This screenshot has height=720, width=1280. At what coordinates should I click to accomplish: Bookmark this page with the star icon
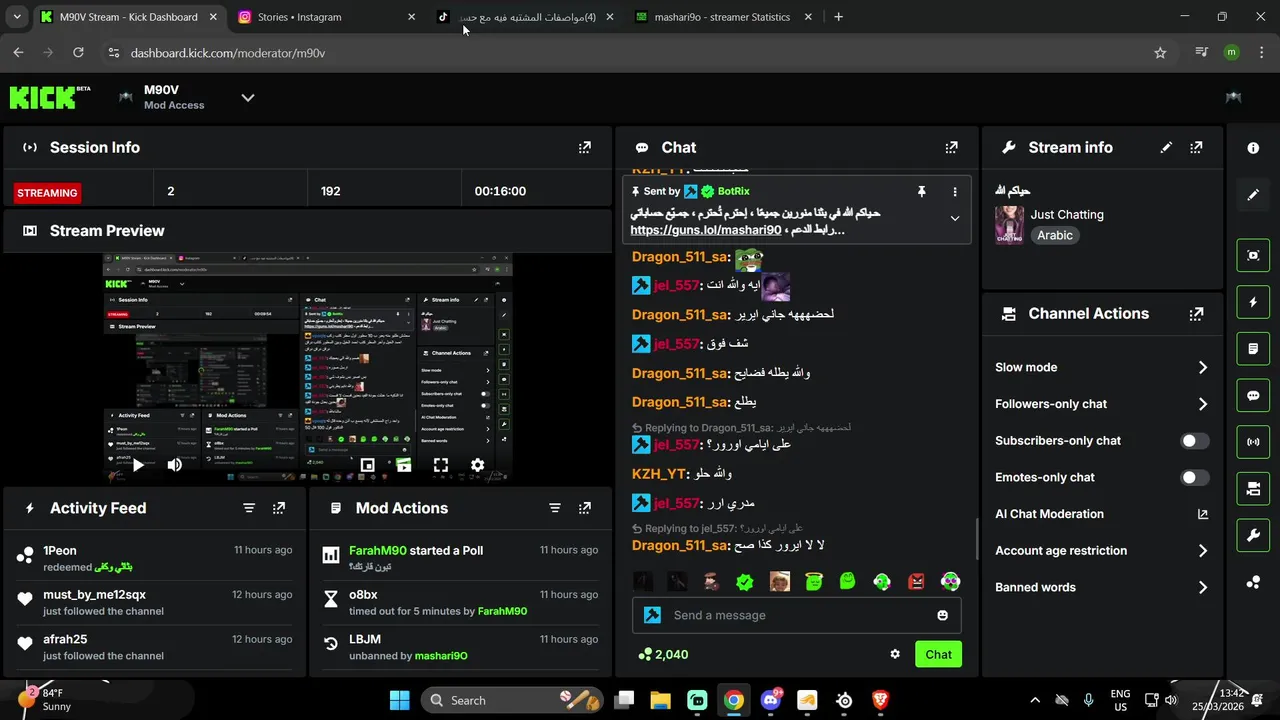1160,53
